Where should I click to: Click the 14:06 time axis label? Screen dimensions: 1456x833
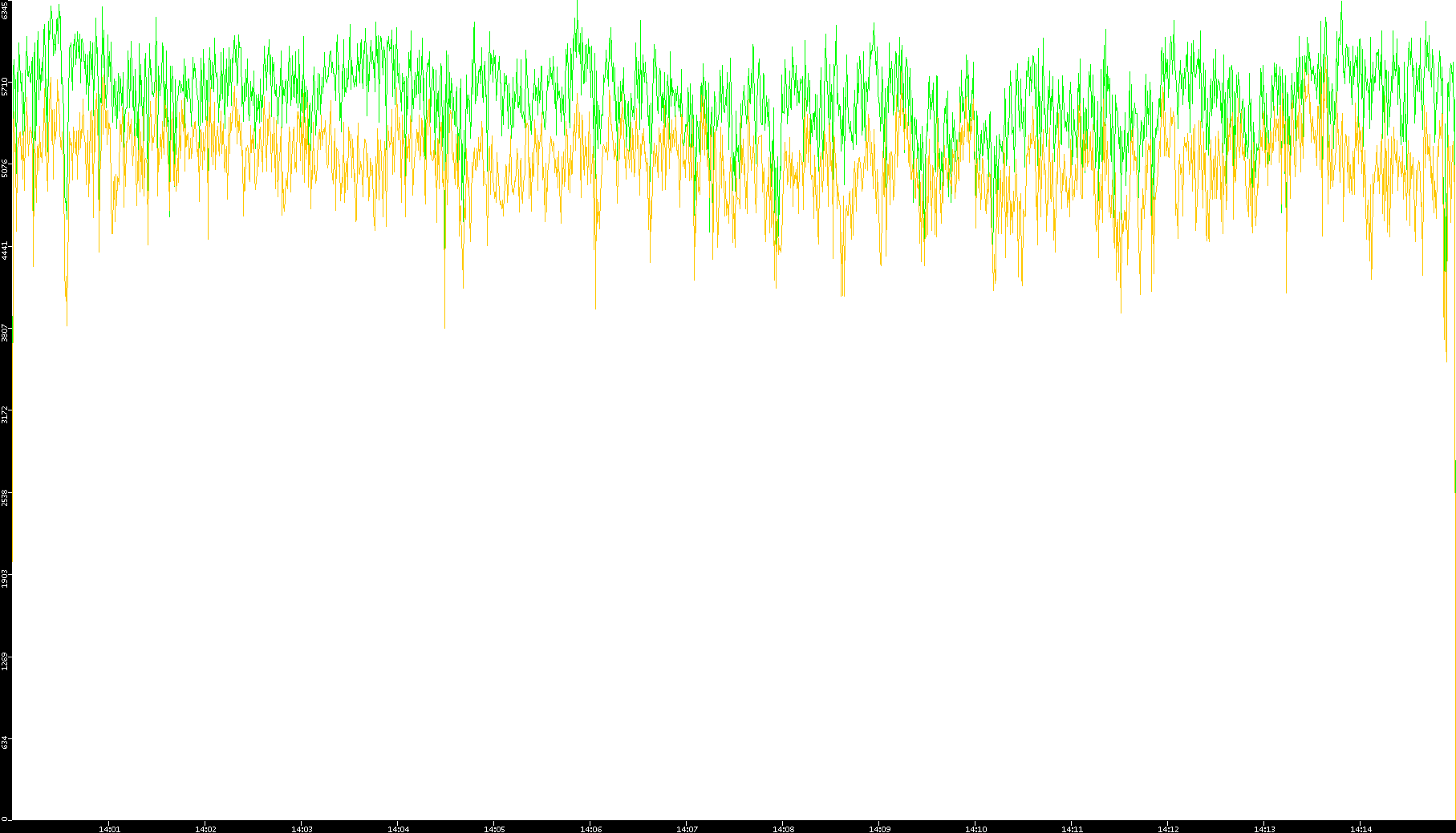590,829
